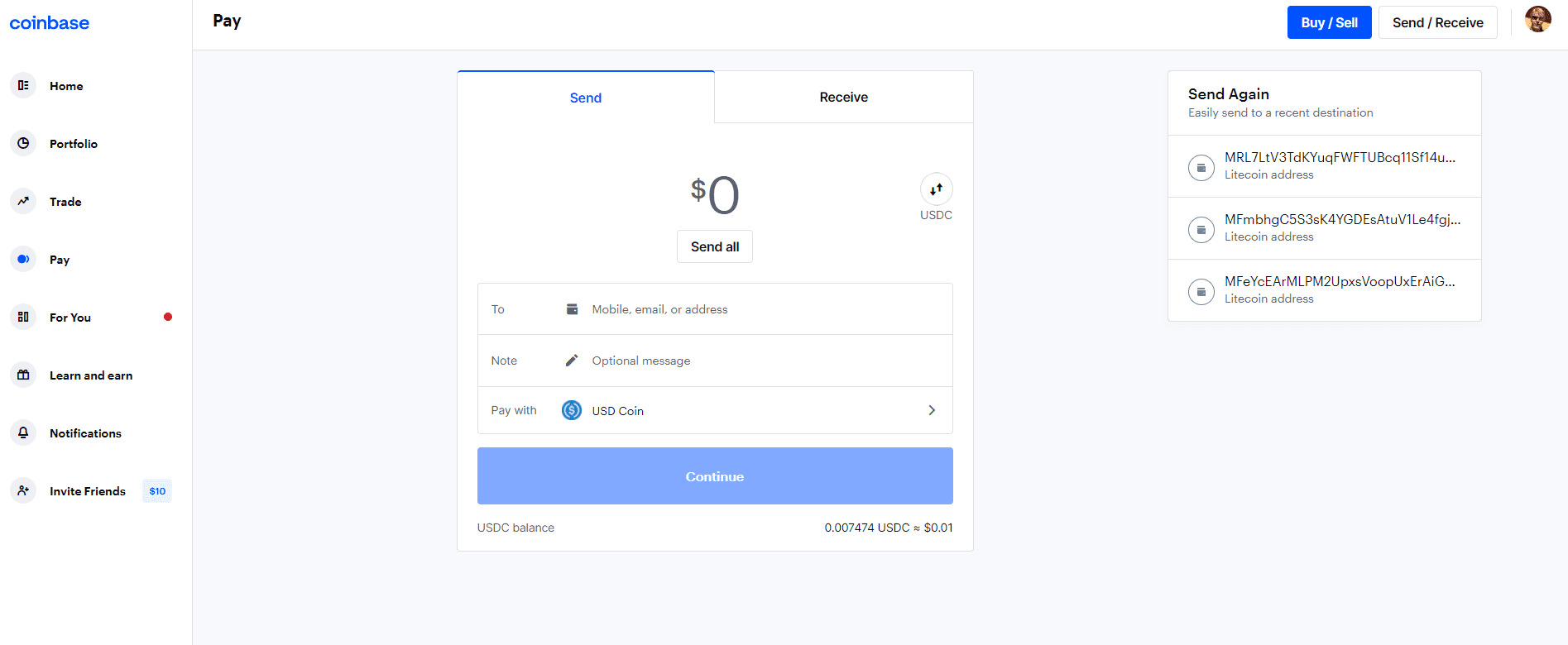
Task: Open the Home sidebar icon
Action: click(x=23, y=85)
